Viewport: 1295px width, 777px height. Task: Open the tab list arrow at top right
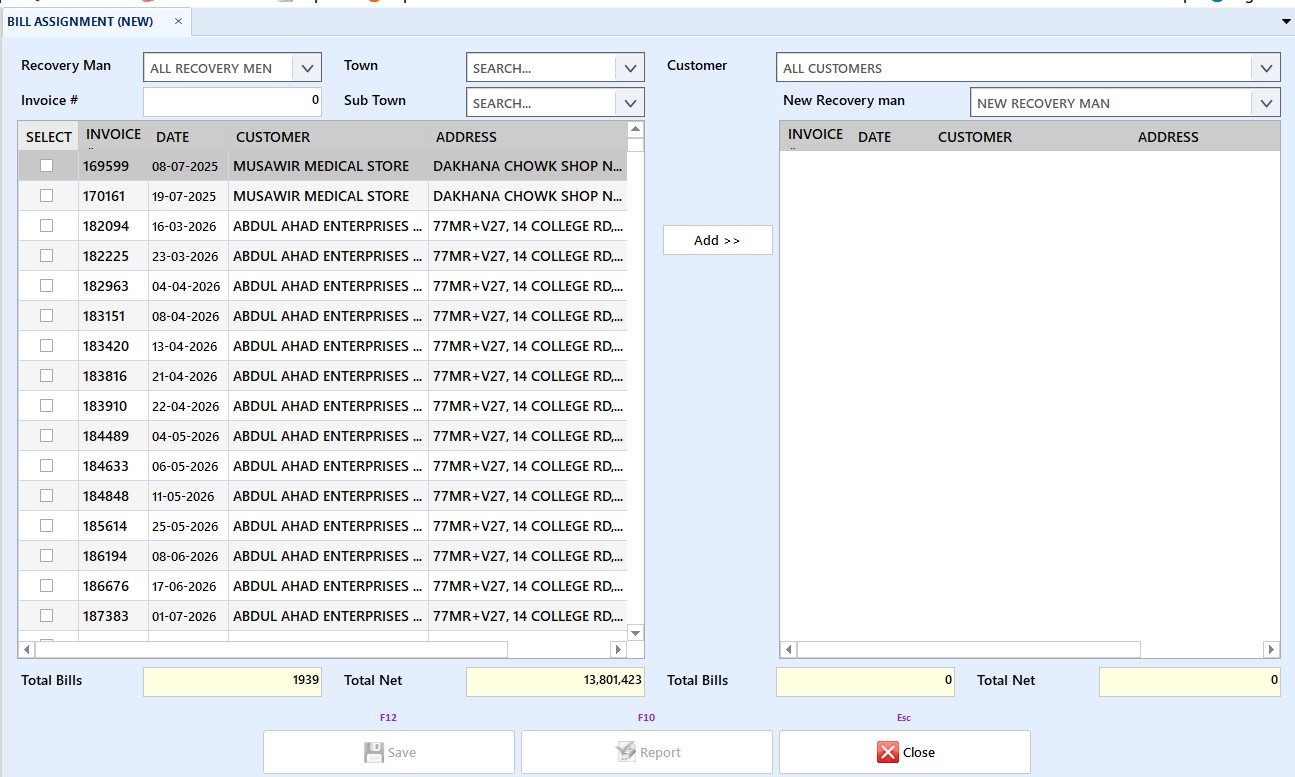[x=1286, y=21]
